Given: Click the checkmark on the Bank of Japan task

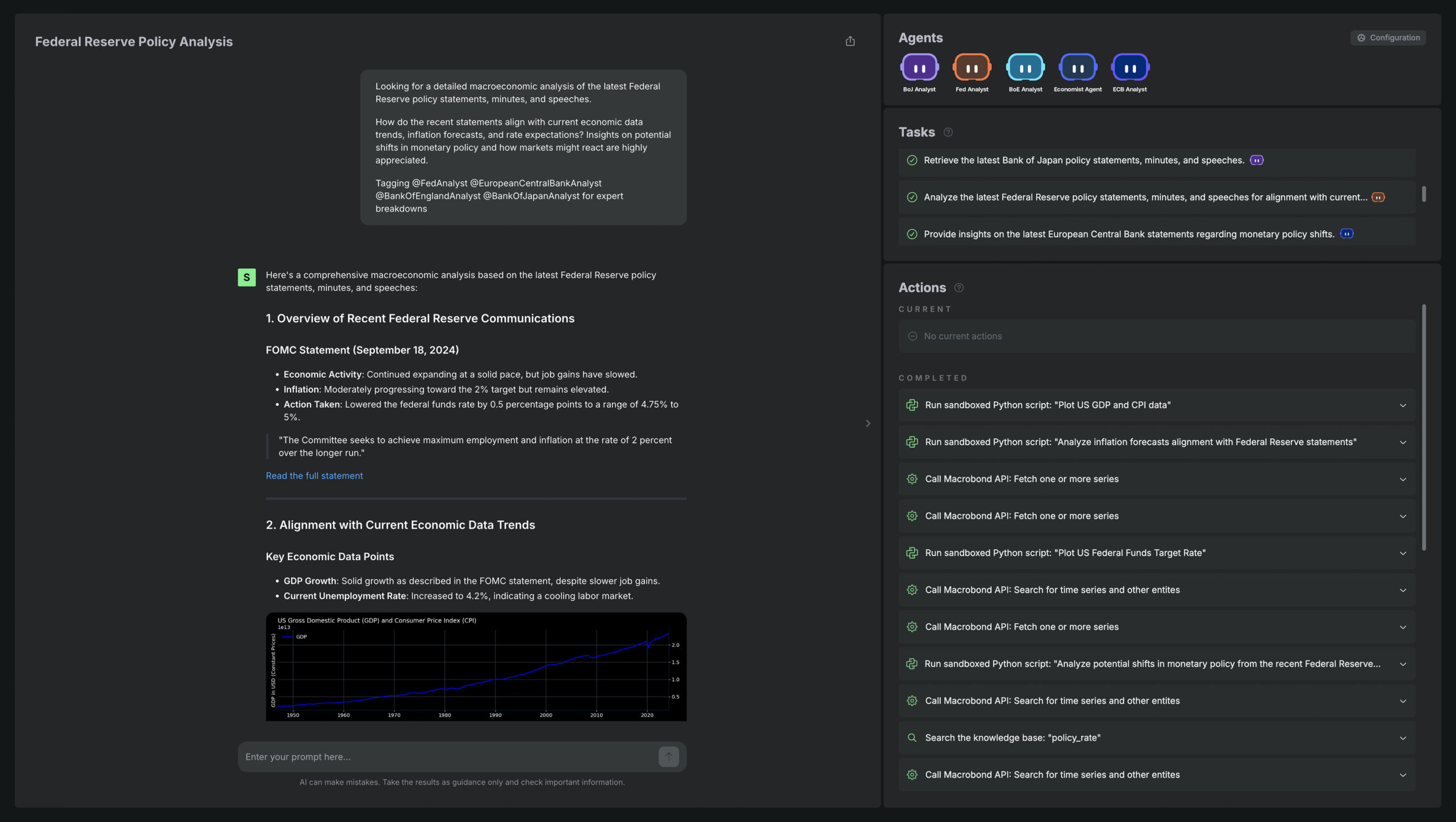Looking at the screenshot, I should pos(912,160).
